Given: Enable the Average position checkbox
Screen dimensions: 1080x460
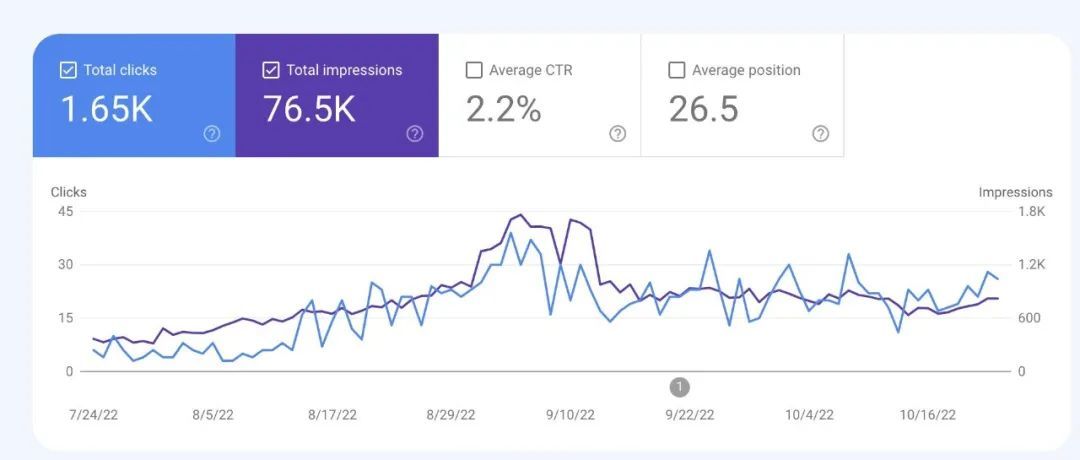Looking at the screenshot, I should click(677, 70).
